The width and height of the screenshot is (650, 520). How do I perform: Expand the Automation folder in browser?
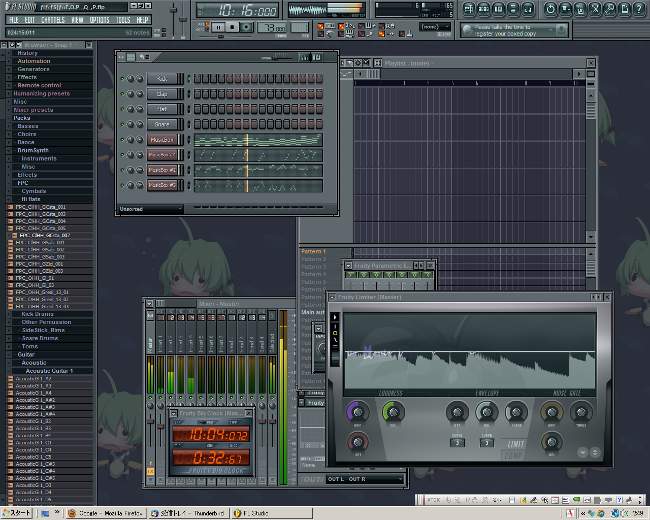pyautogui.click(x=34, y=61)
